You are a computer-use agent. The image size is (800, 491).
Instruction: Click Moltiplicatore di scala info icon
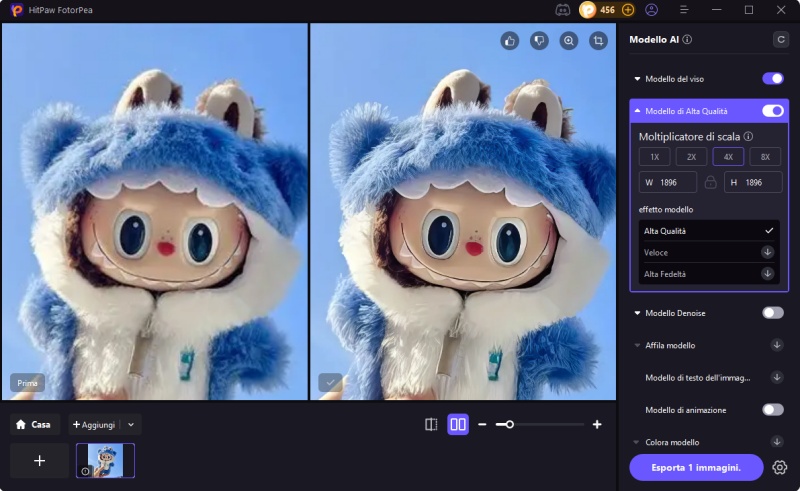click(748, 136)
